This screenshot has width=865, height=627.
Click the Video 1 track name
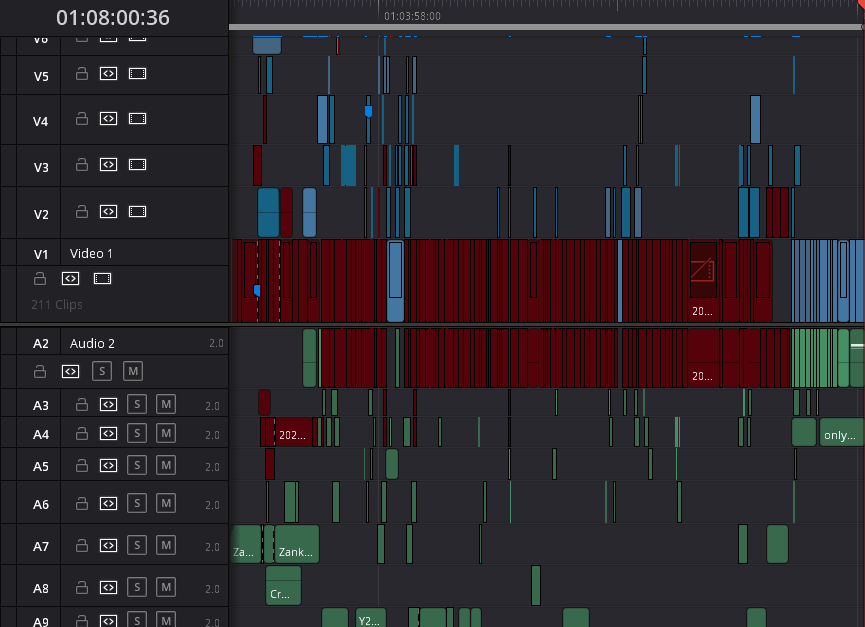point(91,254)
